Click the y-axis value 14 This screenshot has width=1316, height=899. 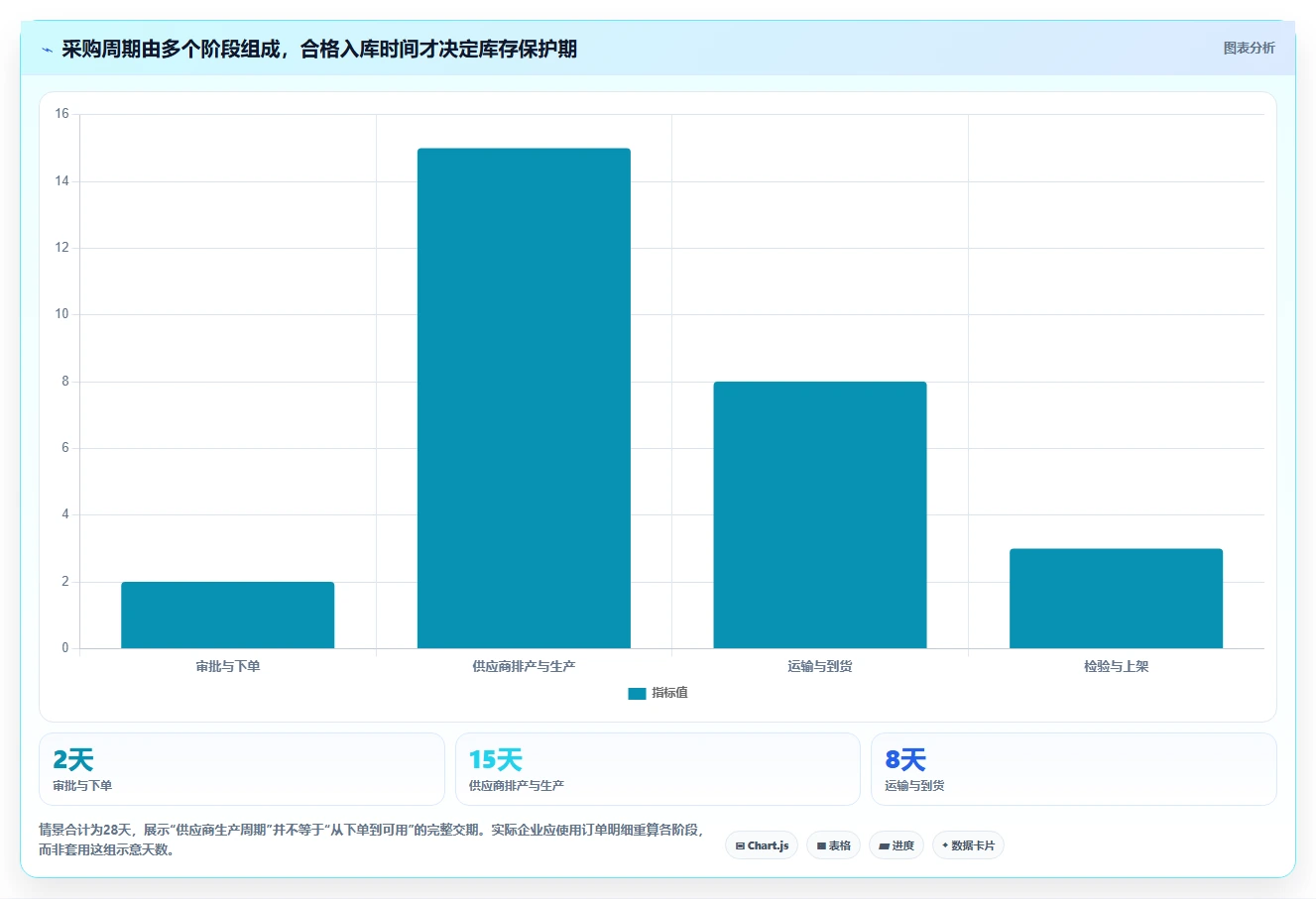click(x=62, y=180)
